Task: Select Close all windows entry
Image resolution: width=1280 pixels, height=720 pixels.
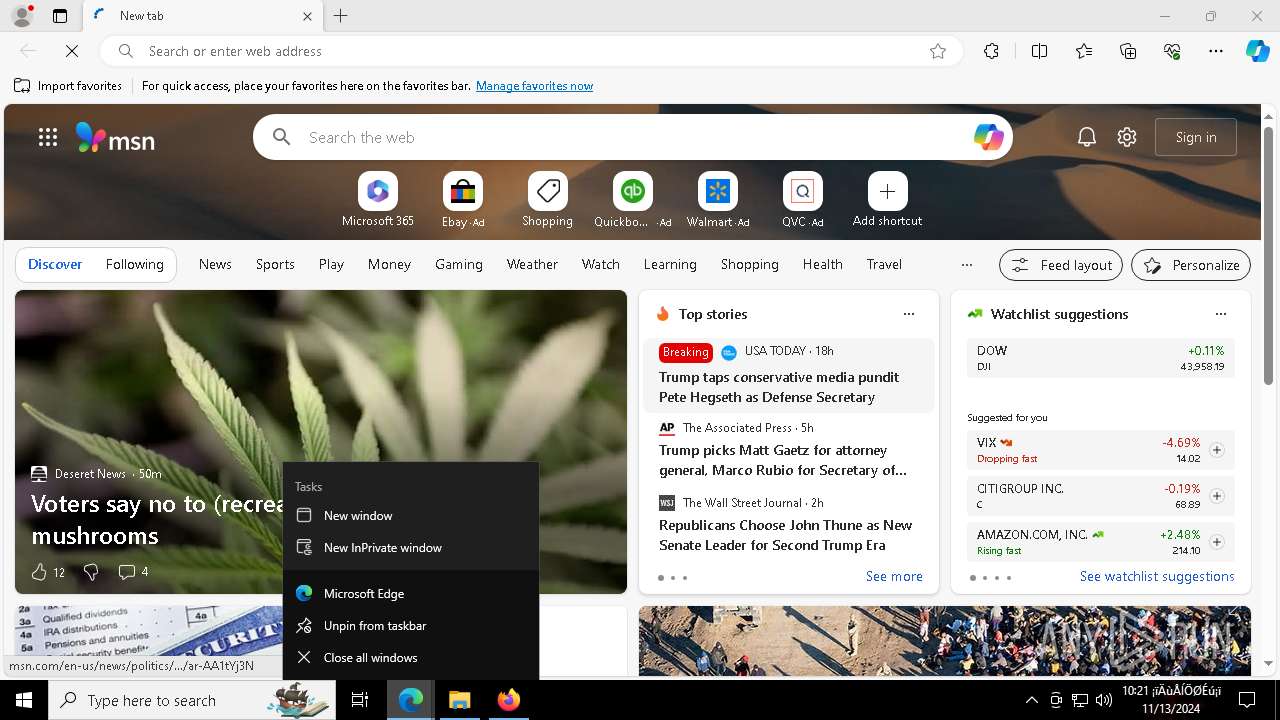Action: click(411, 658)
